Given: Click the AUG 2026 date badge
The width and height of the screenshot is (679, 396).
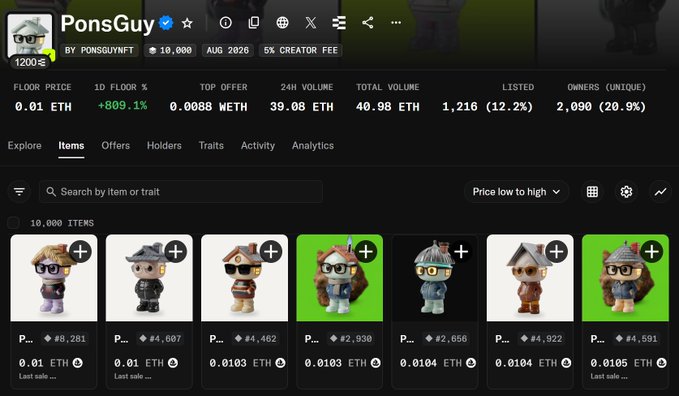Looking at the screenshot, I should [x=227, y=50].
